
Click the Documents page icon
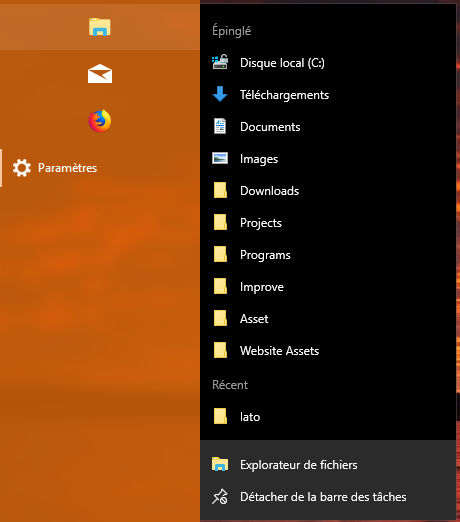(x=220, y=126)
